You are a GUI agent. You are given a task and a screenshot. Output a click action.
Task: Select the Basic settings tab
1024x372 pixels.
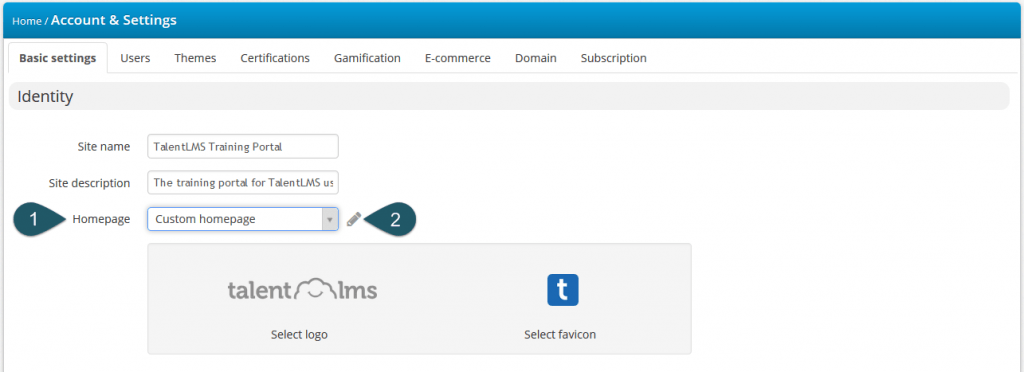click(57, 58)
